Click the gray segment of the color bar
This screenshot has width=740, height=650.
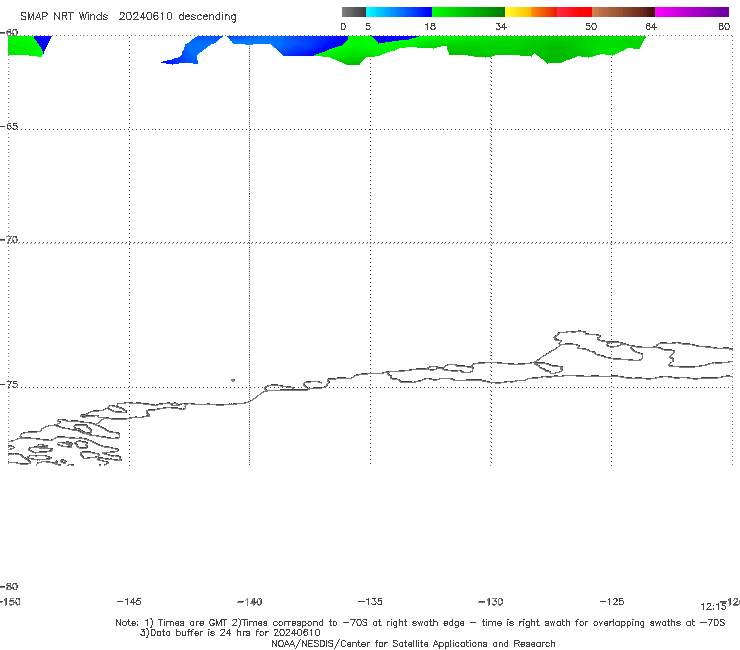point(354,12)
